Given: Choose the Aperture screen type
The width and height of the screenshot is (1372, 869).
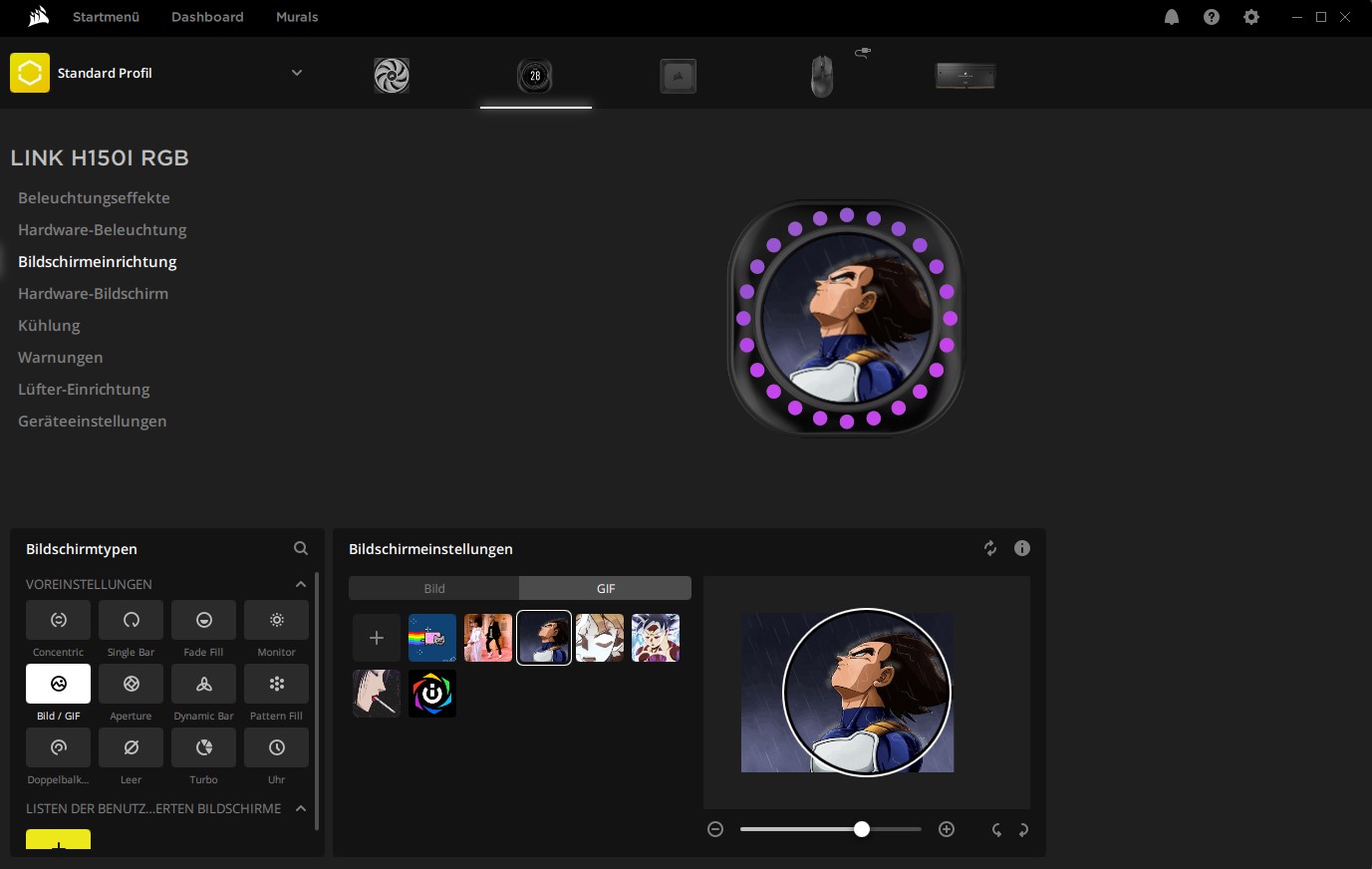Looking at the screenshot, I should (131, 685).
